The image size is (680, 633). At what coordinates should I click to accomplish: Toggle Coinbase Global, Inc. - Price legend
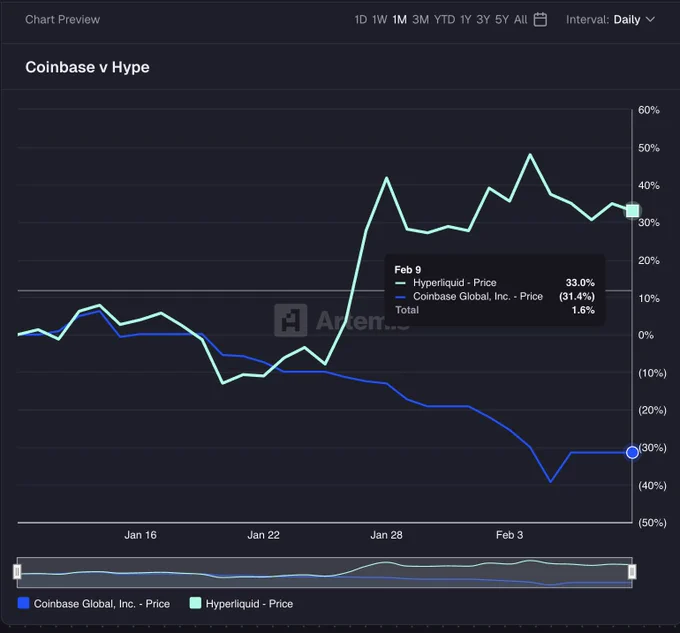[94, 604]
